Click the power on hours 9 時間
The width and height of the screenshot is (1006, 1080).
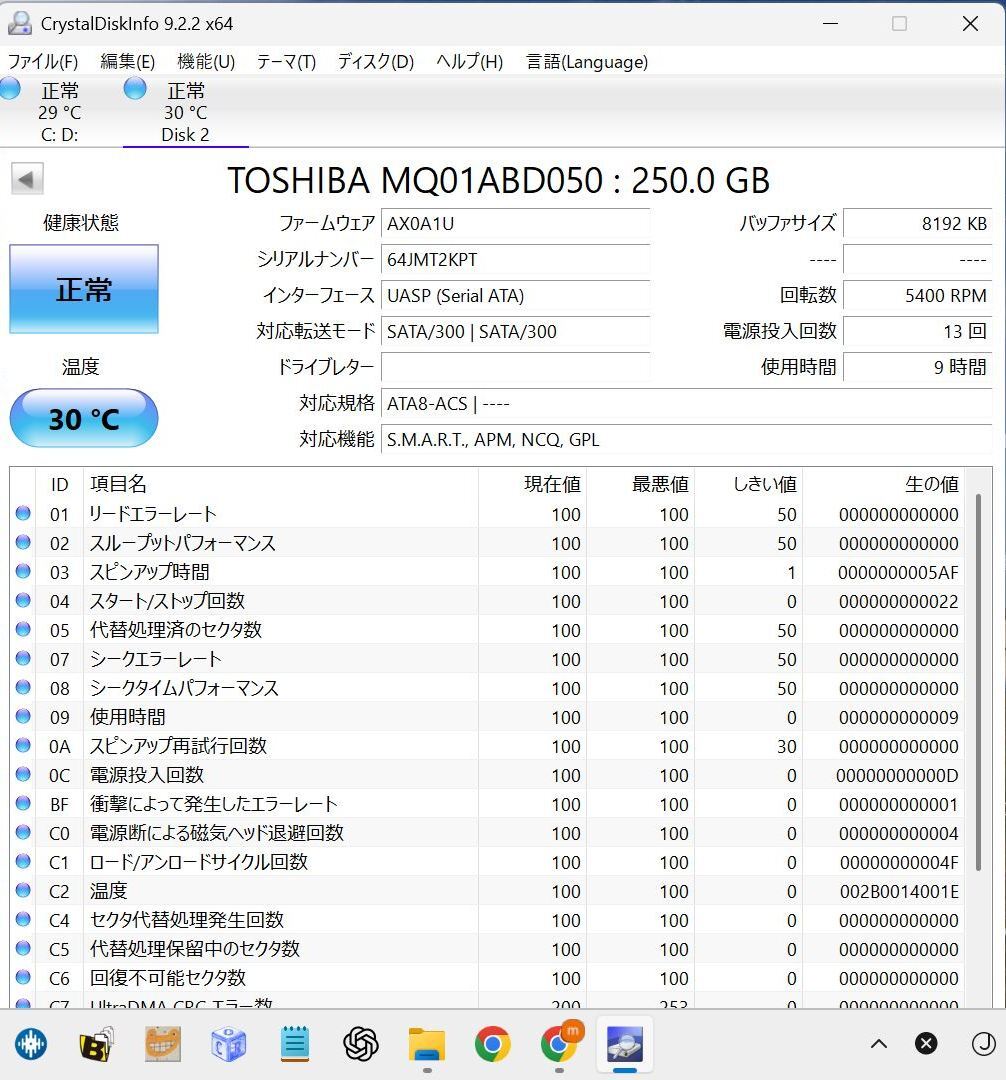[x=918, y=367]
